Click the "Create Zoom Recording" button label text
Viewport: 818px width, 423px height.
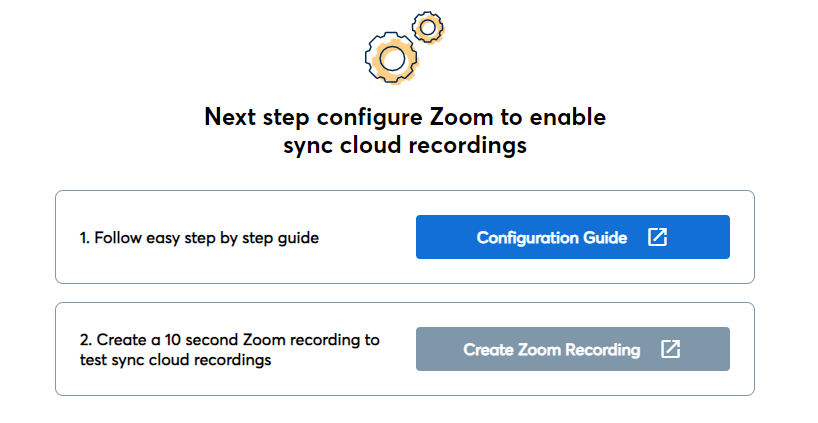[x=551, y=350]
